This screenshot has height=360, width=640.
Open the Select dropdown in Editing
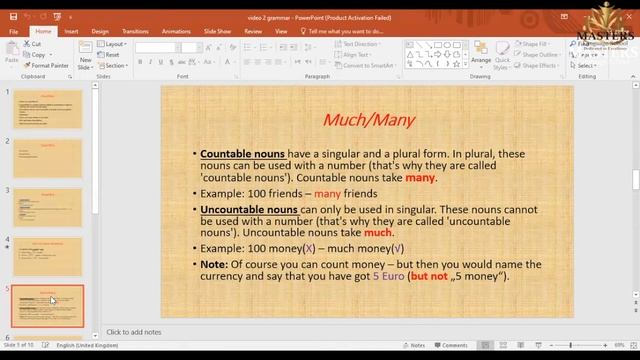tap(584, 65)
